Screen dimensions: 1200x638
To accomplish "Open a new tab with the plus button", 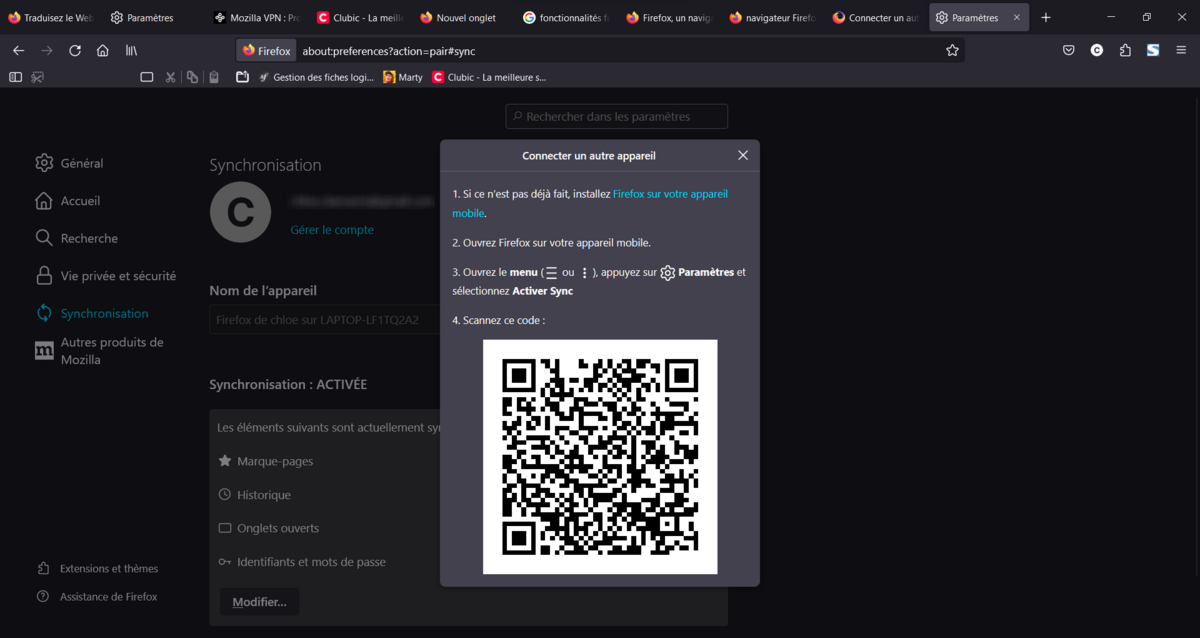I will pyautogui.click(x=1046, y=17).
